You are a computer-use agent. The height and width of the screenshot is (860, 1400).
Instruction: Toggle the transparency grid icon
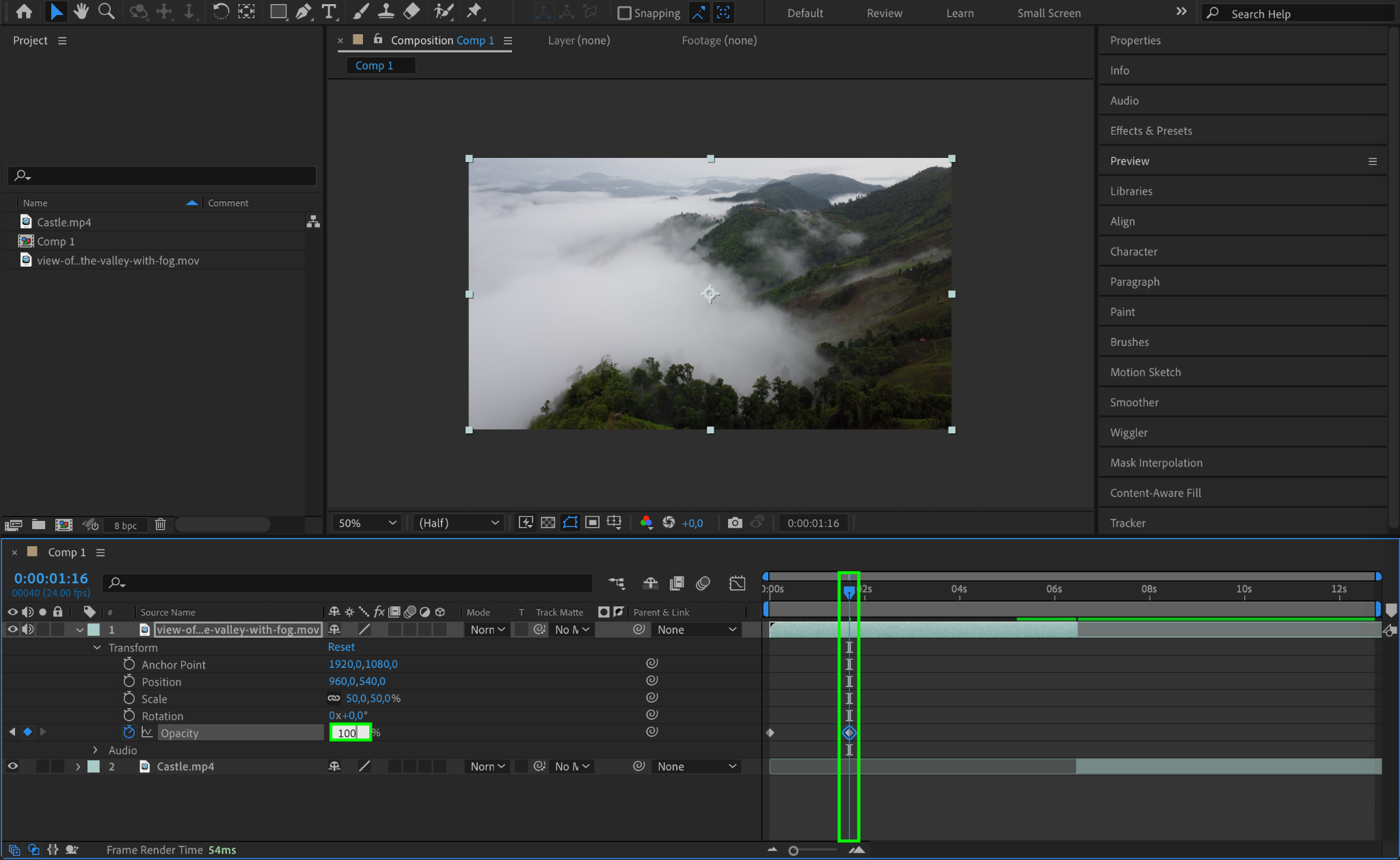point(548,523)
